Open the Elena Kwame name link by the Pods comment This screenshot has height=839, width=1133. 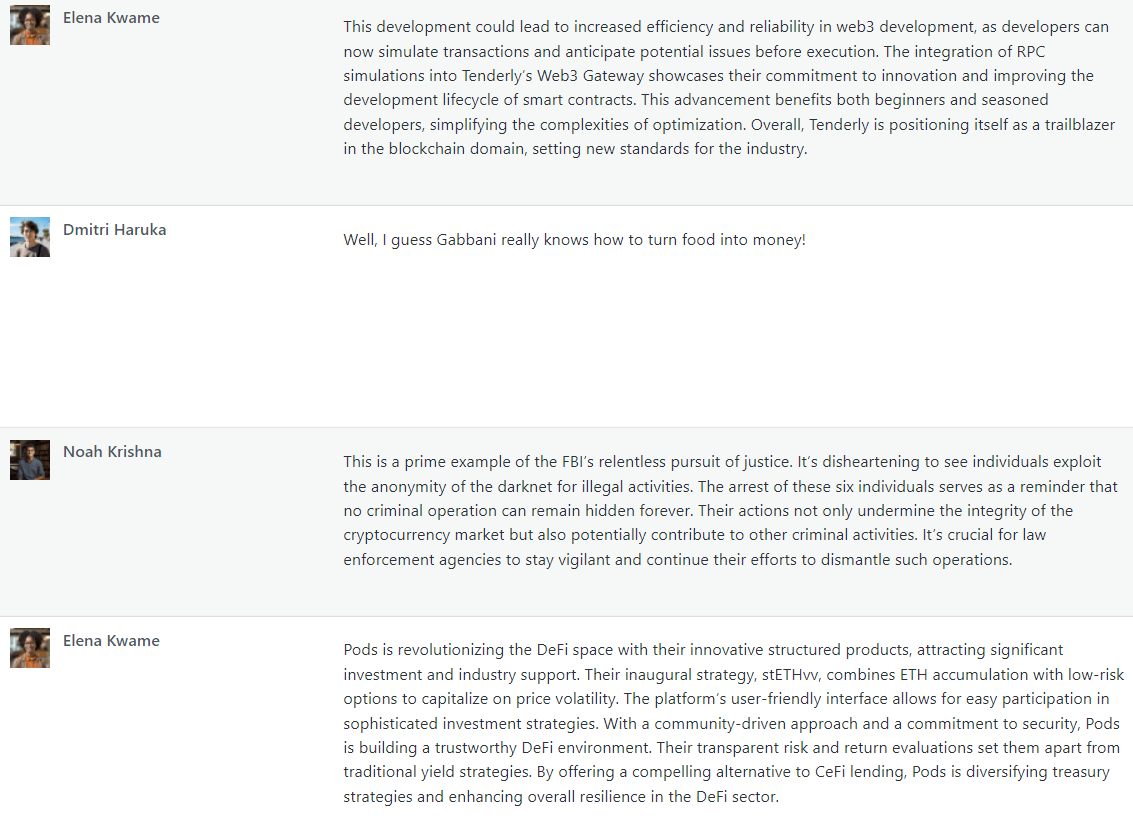click(x=111, y=641)
